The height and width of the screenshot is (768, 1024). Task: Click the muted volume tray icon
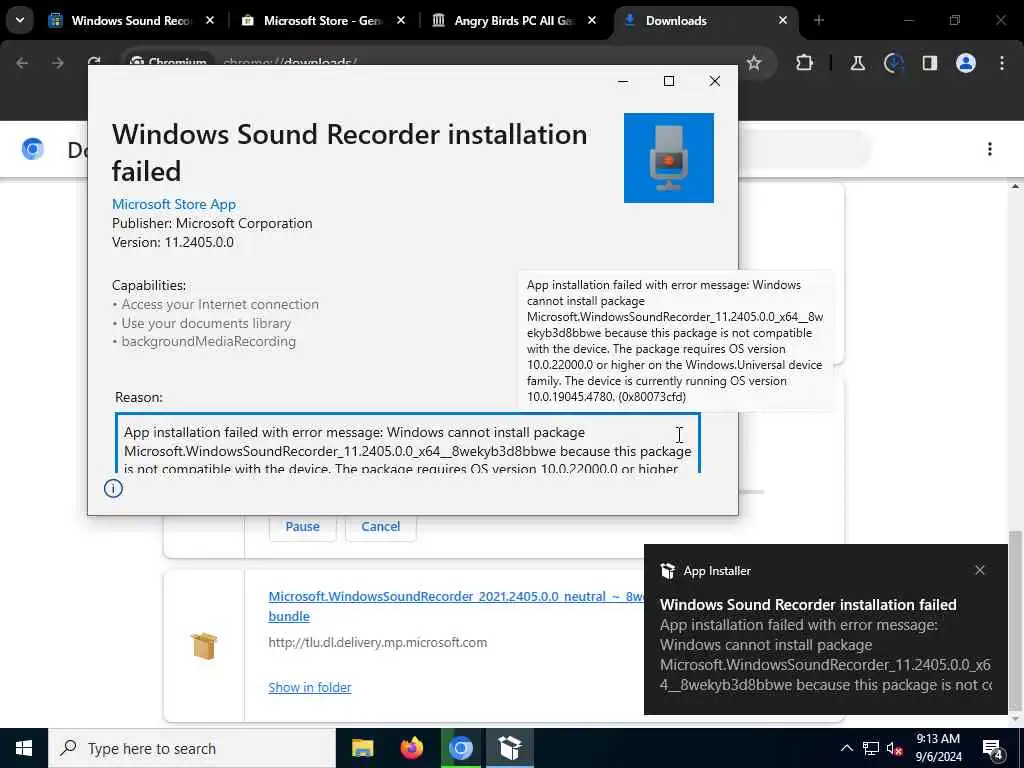pos(895,748)
